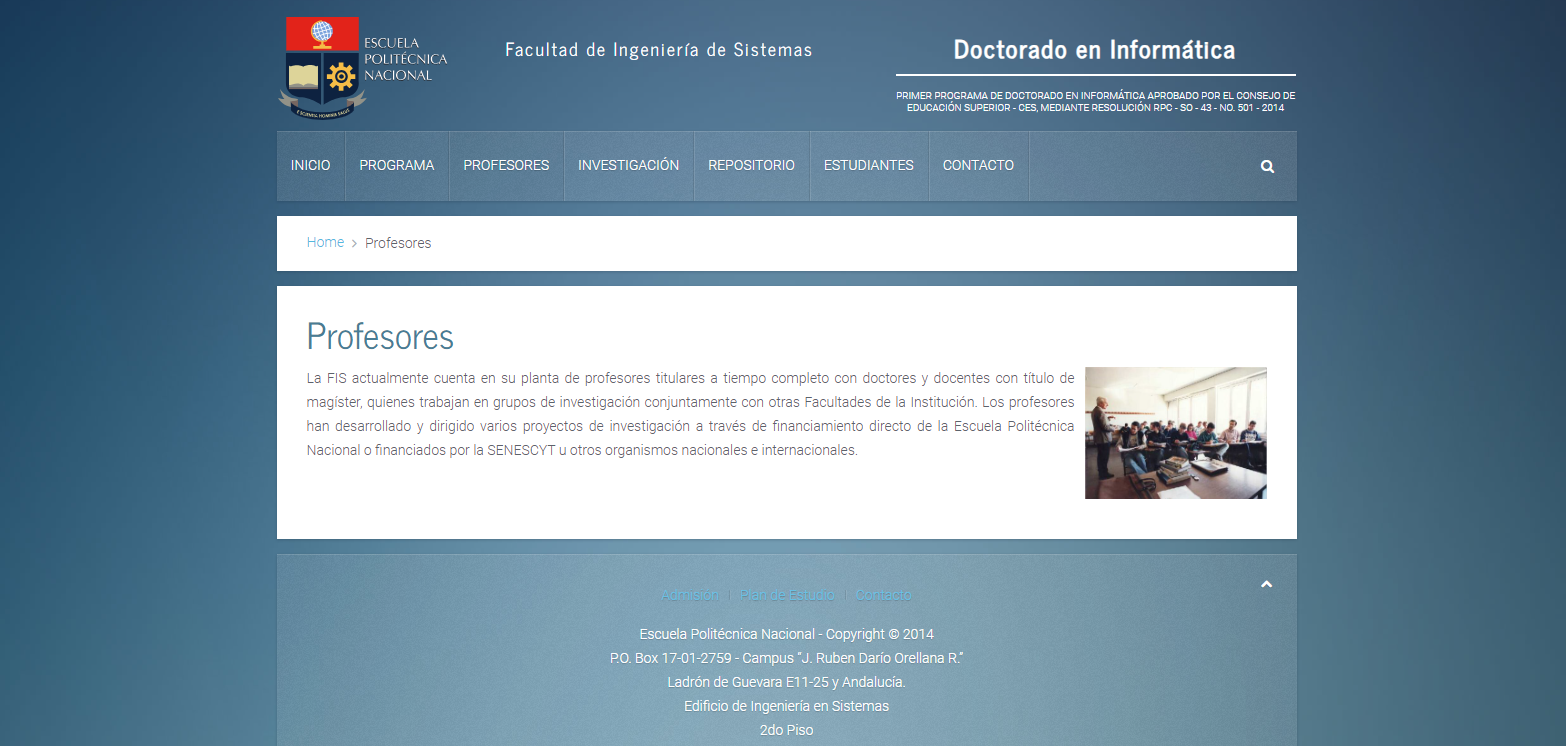Open the INVESTIGACIÓN menu item
Screen dimensions: 1566x746
click(628, 166)
